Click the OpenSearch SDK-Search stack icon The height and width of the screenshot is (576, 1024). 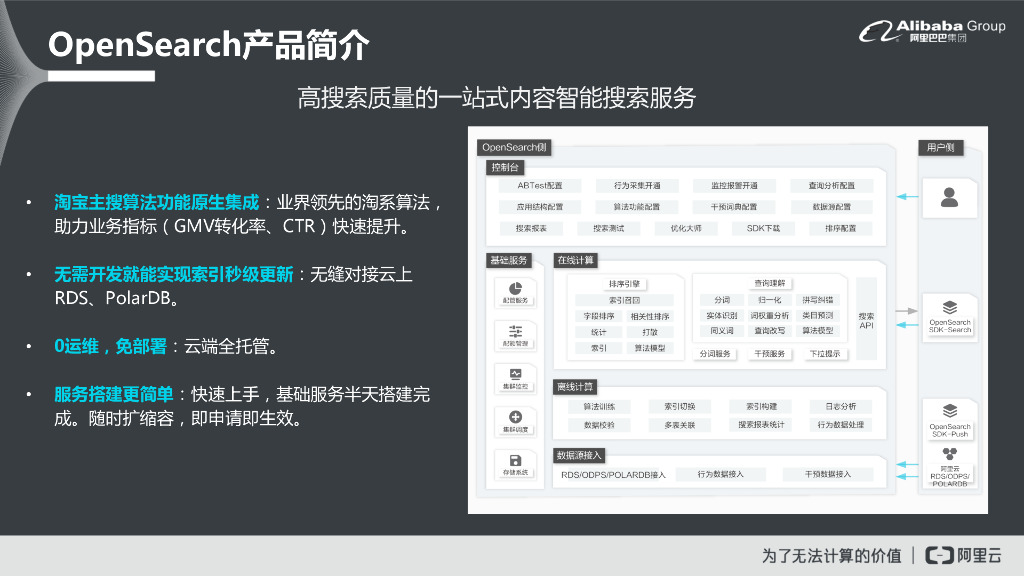click(x=950, y=308)
